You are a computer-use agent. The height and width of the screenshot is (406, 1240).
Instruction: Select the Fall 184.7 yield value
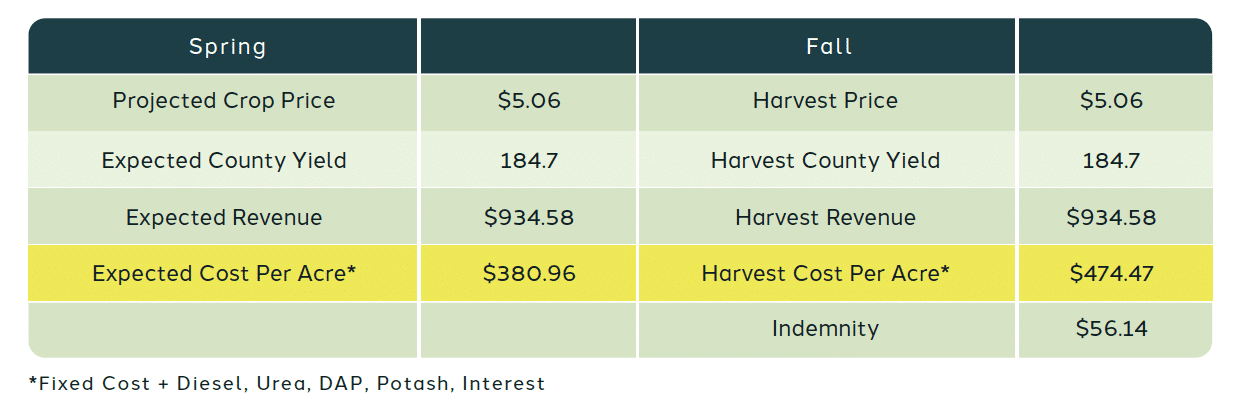click(1115, 160)
